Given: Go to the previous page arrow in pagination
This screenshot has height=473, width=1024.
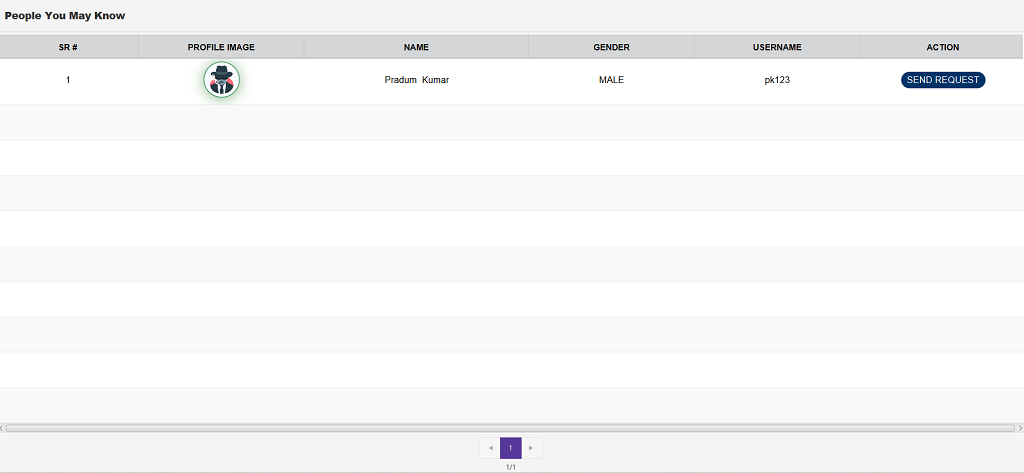Looking at the screenshot, I should (x=490, y=448).
